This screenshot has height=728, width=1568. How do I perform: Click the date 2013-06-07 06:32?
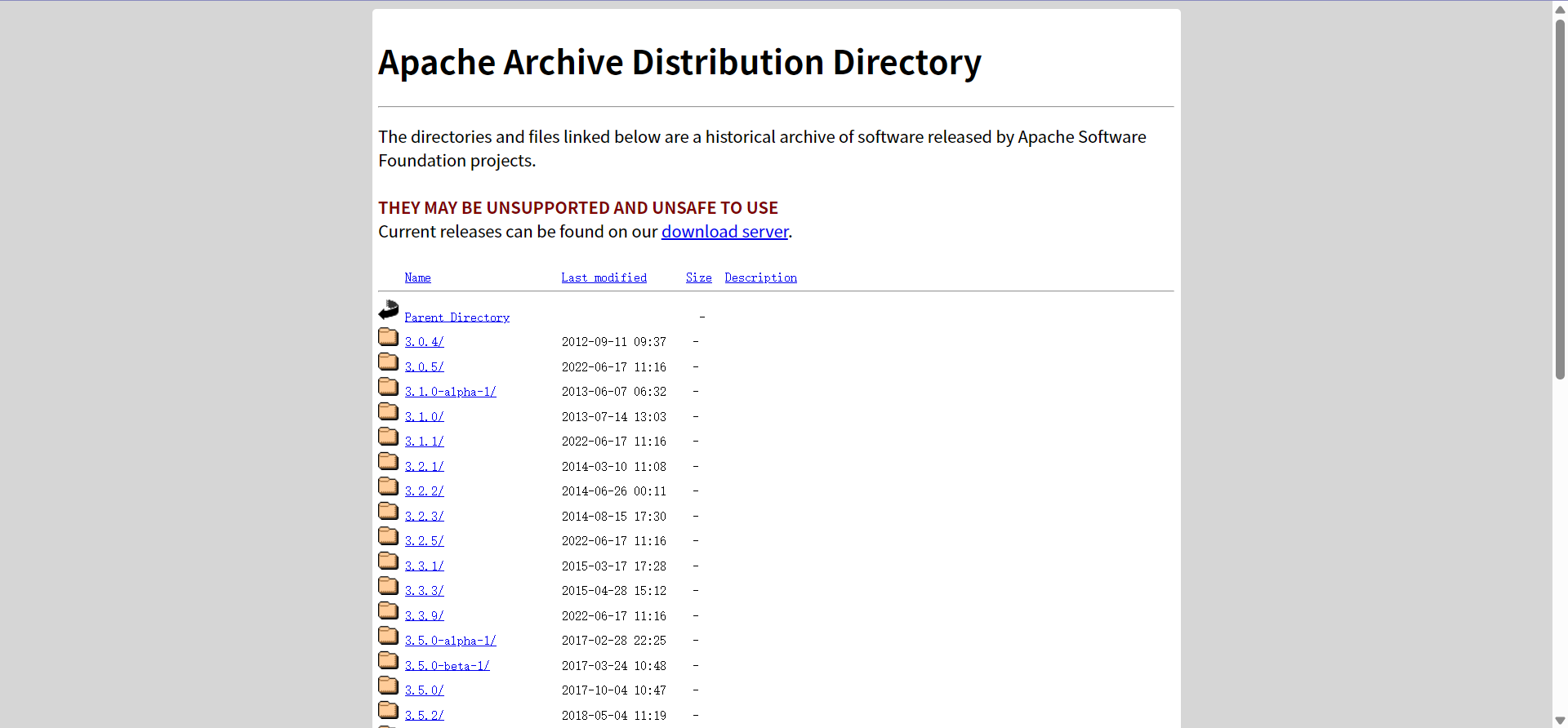pos(613,392)
